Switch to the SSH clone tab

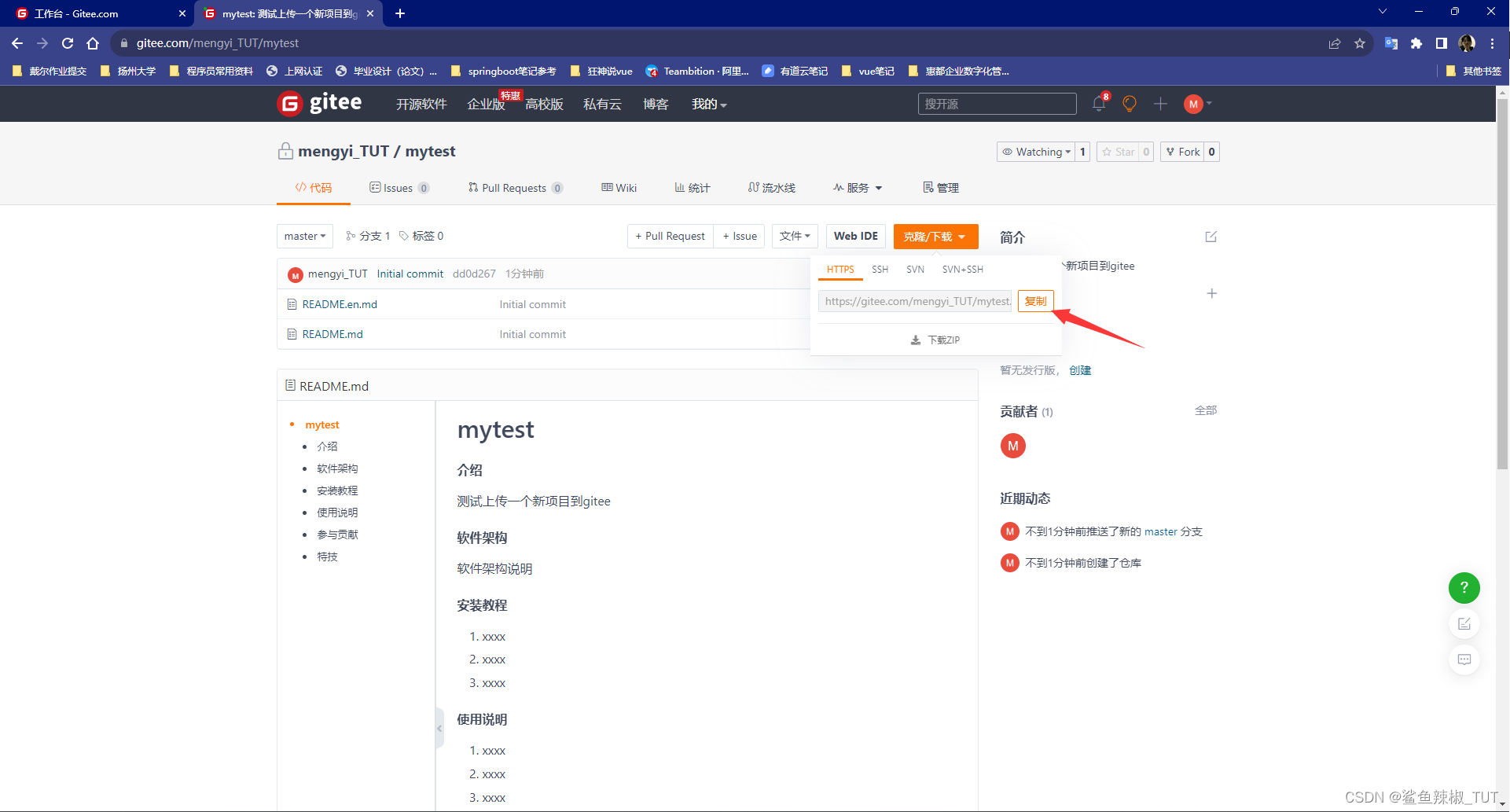pos(880,269)
